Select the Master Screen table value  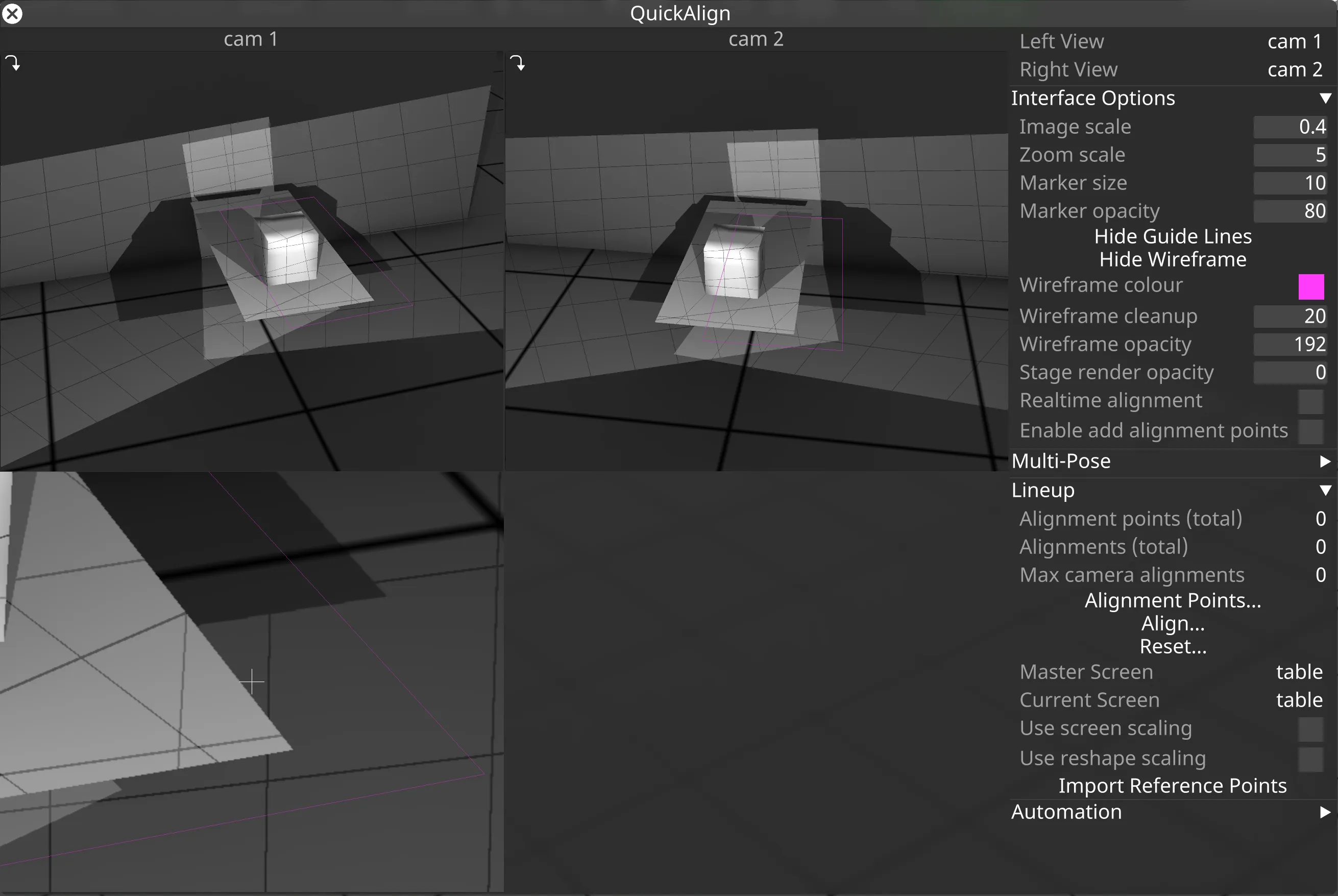(1299, 672)
